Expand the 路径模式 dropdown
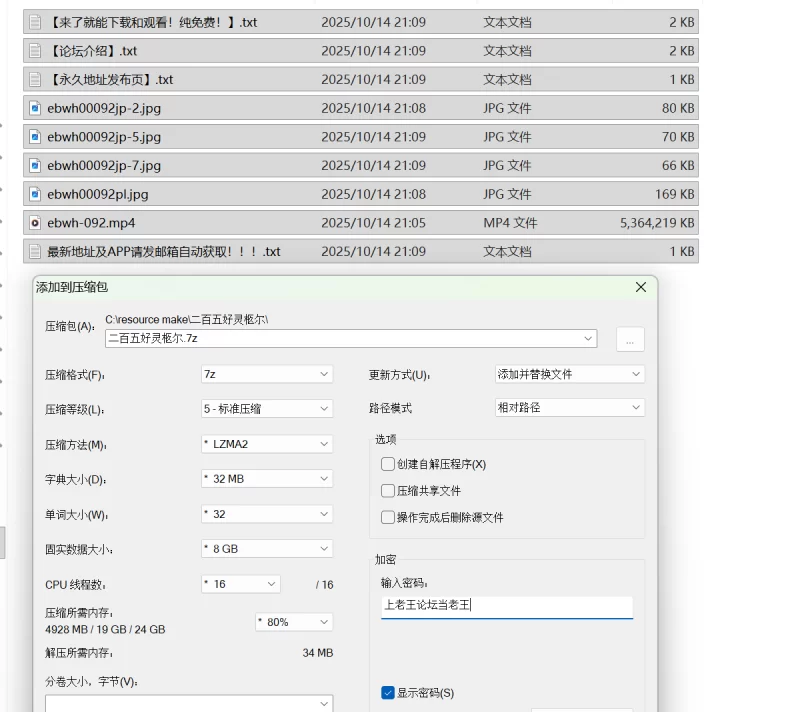 point(569,408)
